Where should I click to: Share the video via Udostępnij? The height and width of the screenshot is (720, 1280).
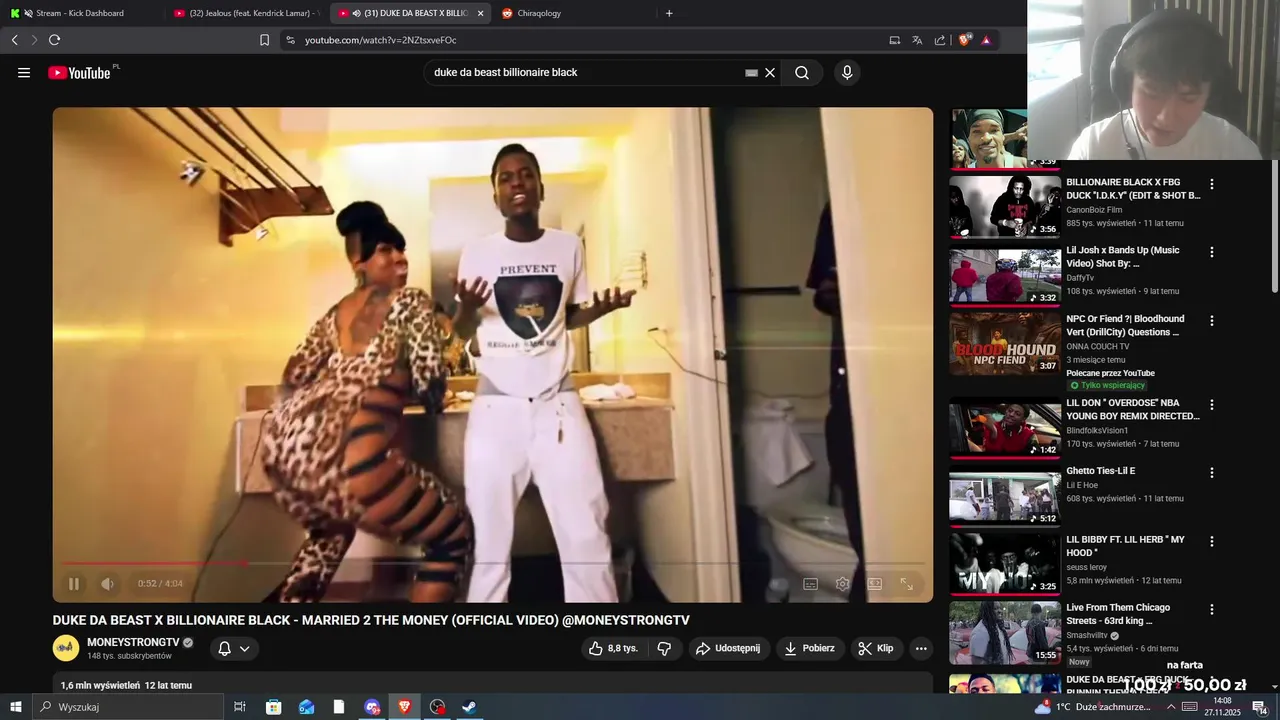coord(728,648)
